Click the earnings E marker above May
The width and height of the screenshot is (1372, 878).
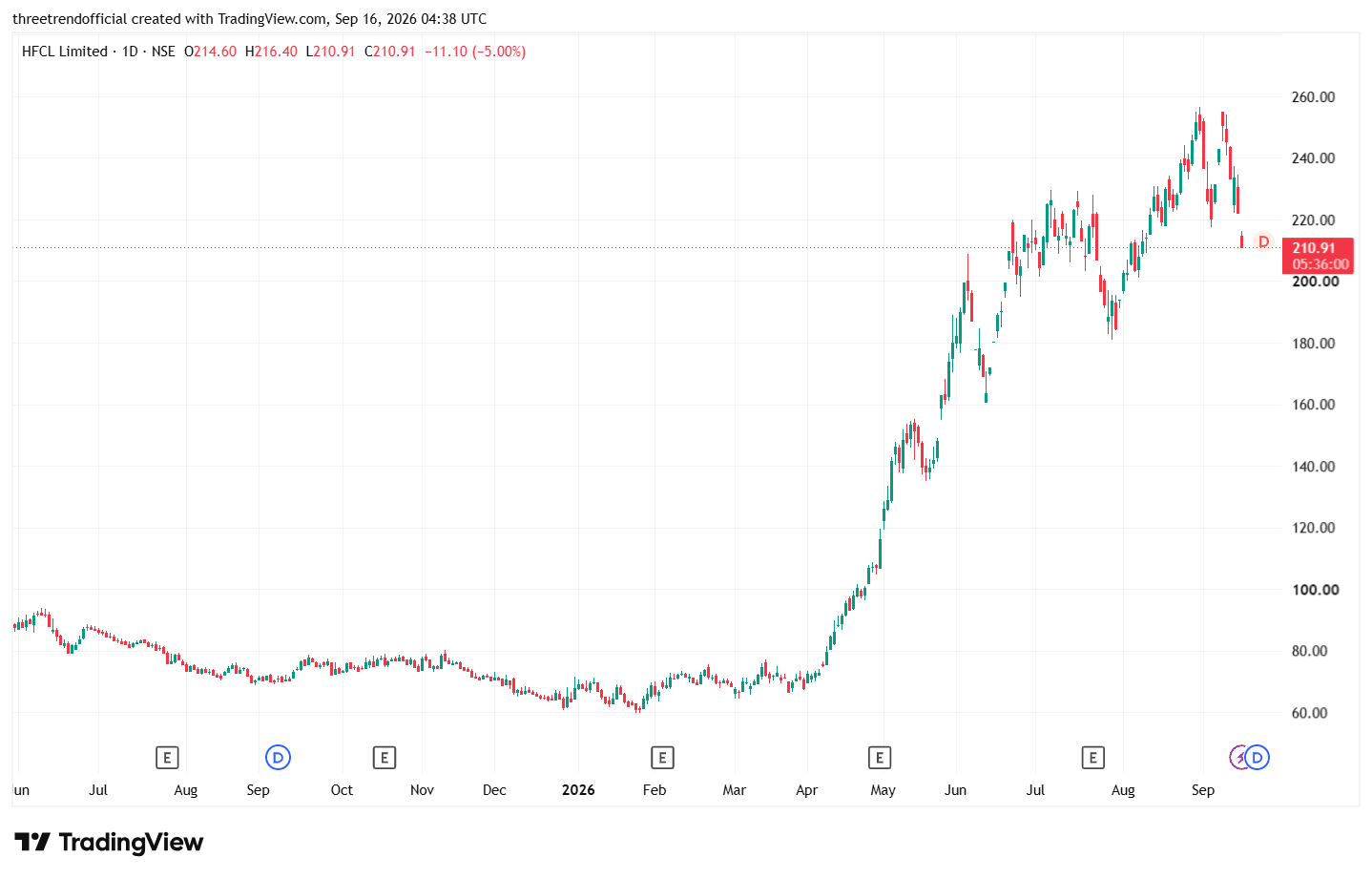880,758
